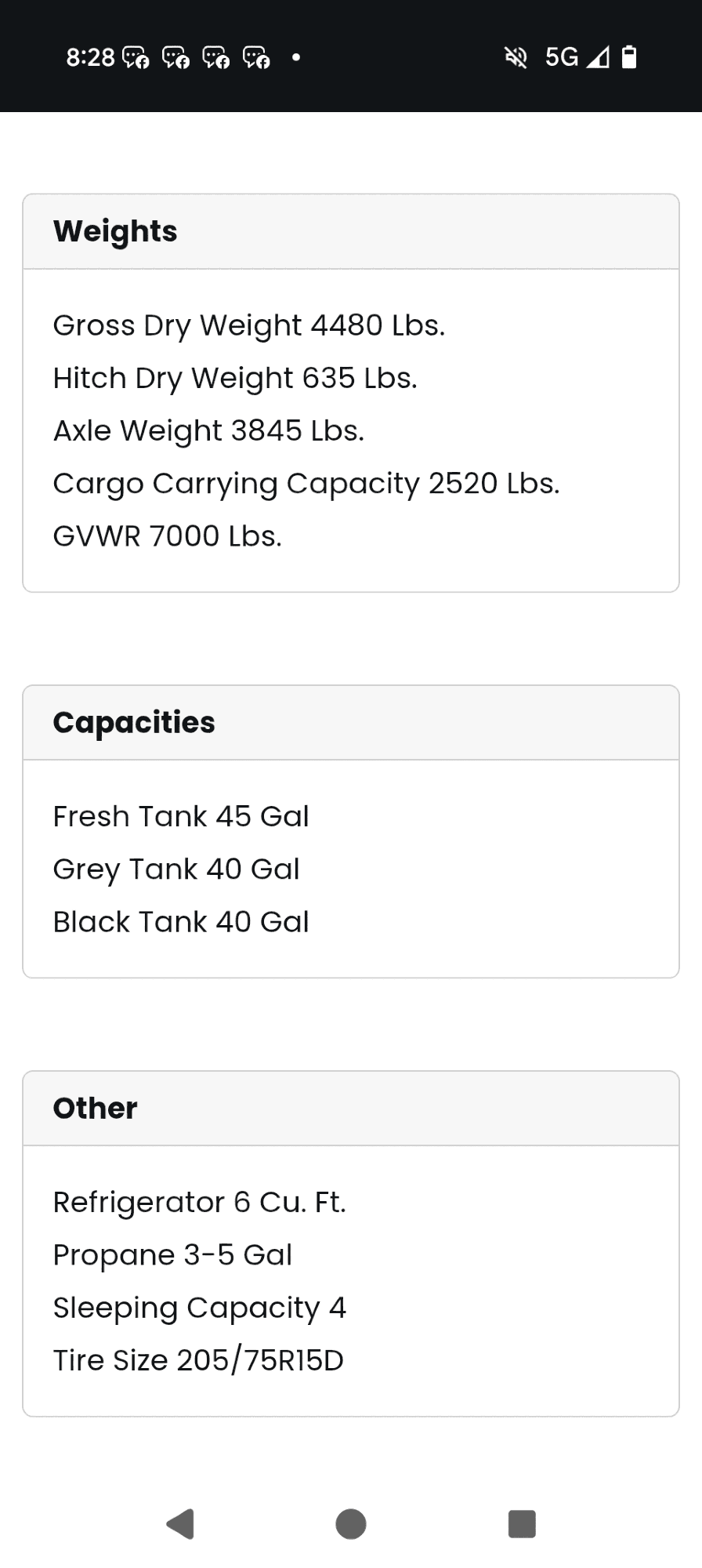Tap the 8:28 clock in status bar
The image size is (702, 1568).
pos(90,57)
